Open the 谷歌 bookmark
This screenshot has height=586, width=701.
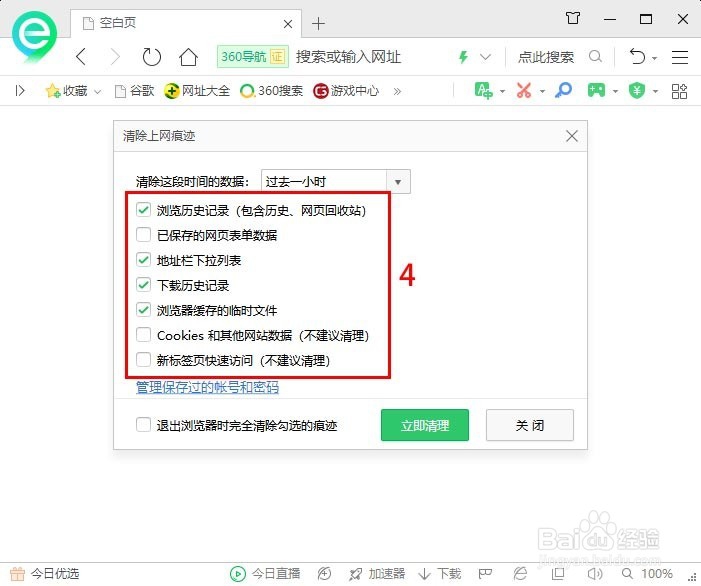[135, 91]
